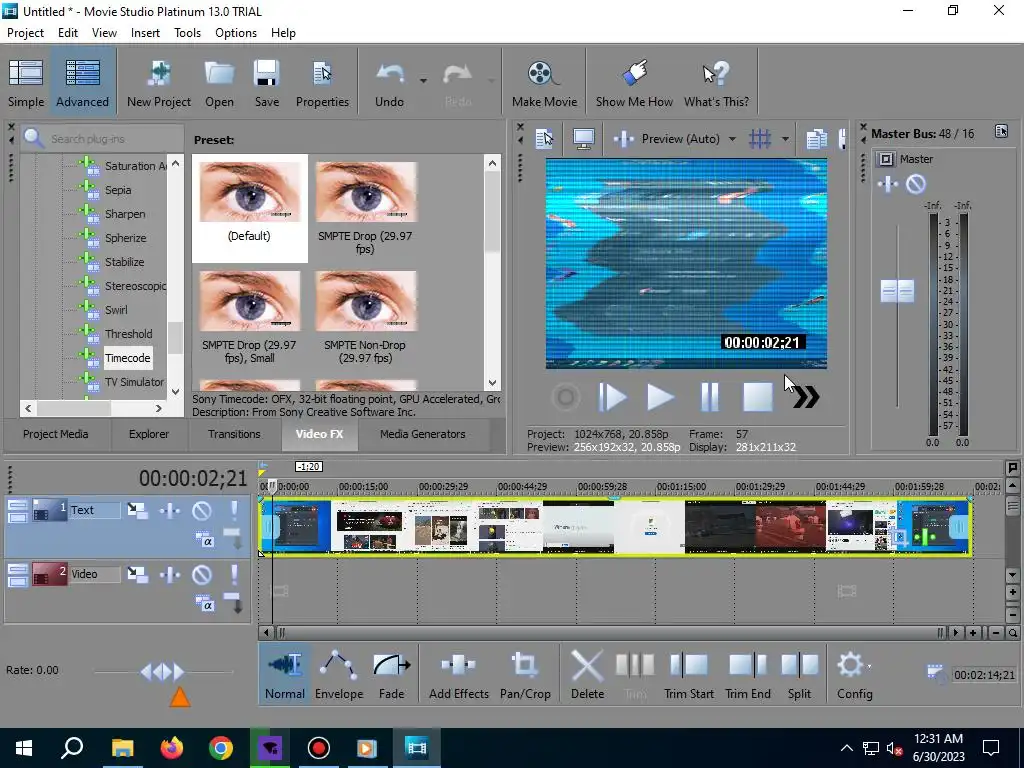
Task: Click Play From Start in preview
Action: coord(613,397)
